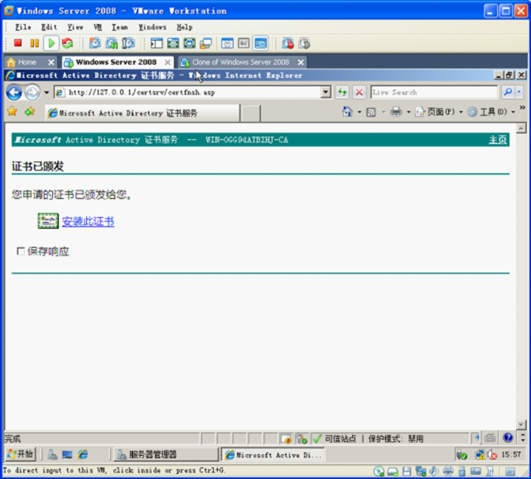The height and width of the screenshot is (479, 531).
Task: Close the Home tab X
Action: [x=51, y=62]
